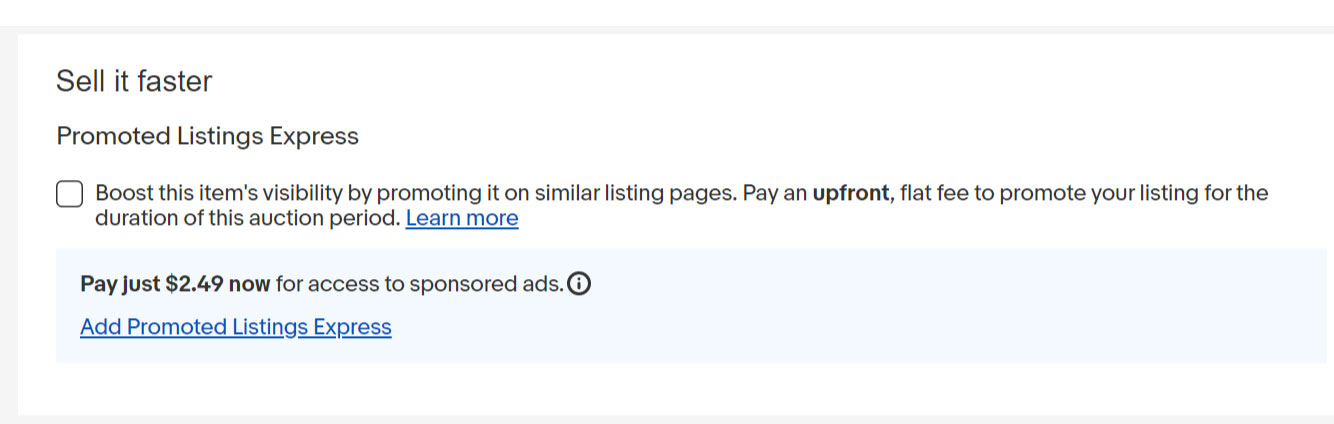Click the Boost this item's visibility description text
The image size is (1334, 424).
pos(681,205)
